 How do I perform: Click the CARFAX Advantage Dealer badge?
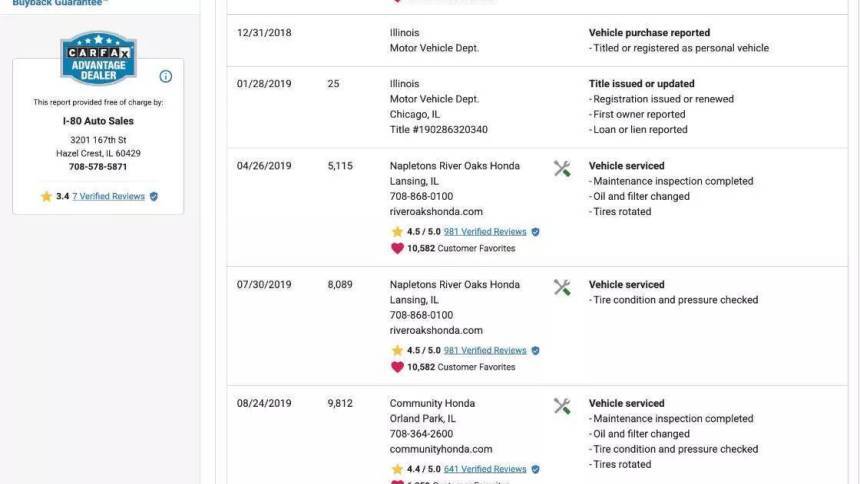[98, 58]
